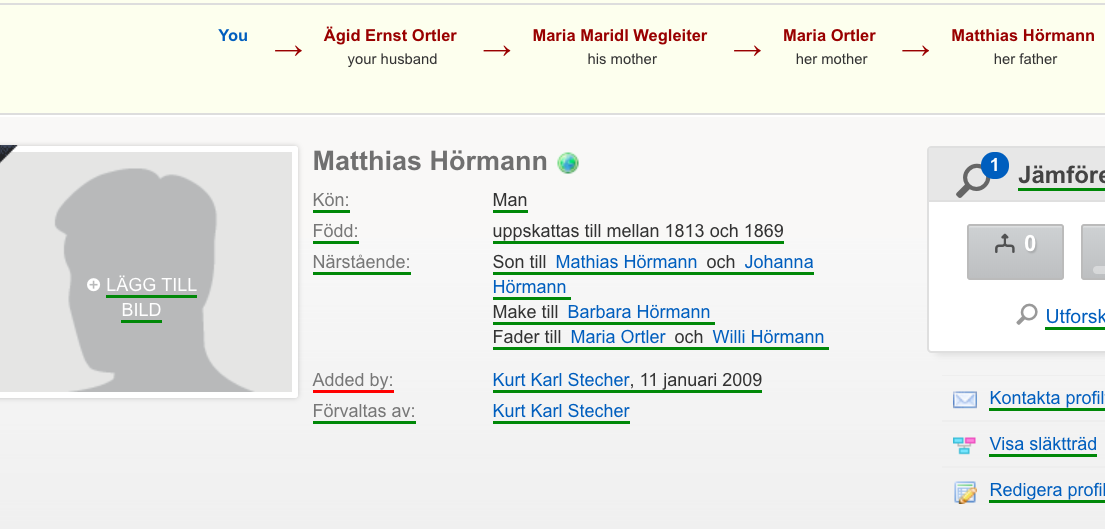Click the envelope icon for Kontakta profil
Screen dimensions: 1105x529
965,399
